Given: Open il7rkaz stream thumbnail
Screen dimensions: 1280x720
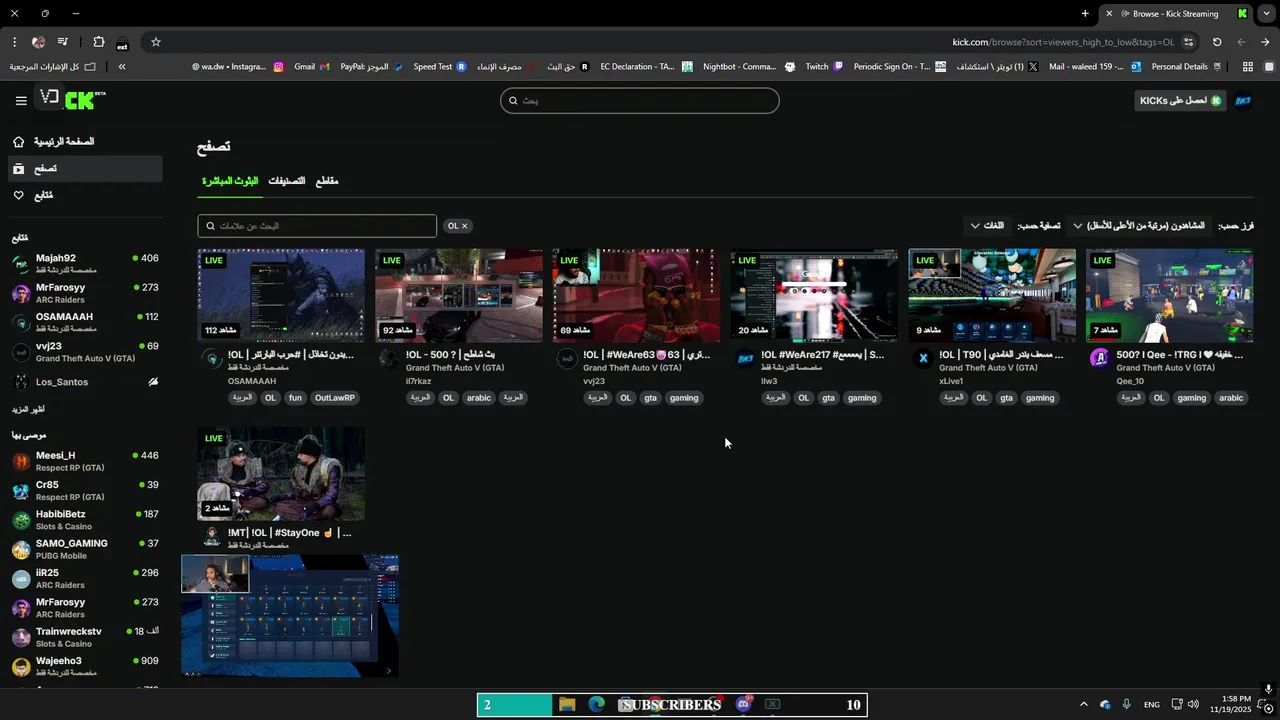Looking at the screenshot, I should tap(459, 296).
